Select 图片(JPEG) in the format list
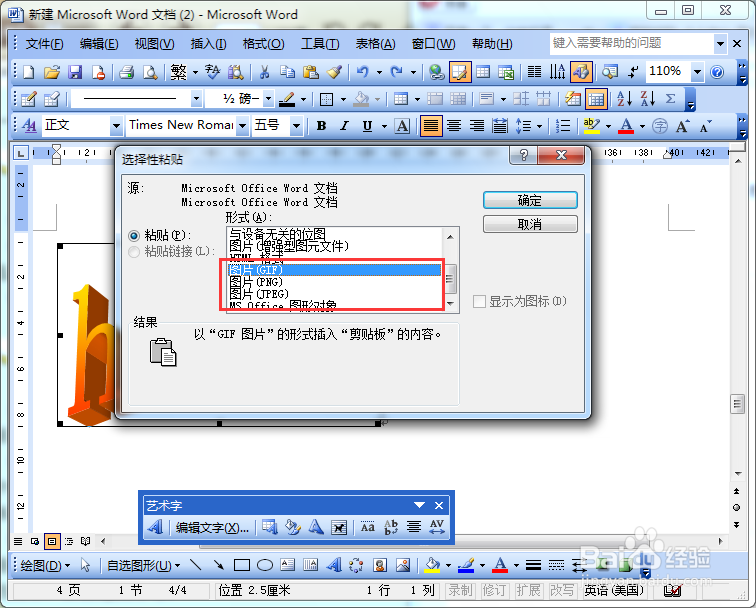This screenshot has height=608, width=756. (335, 294)
